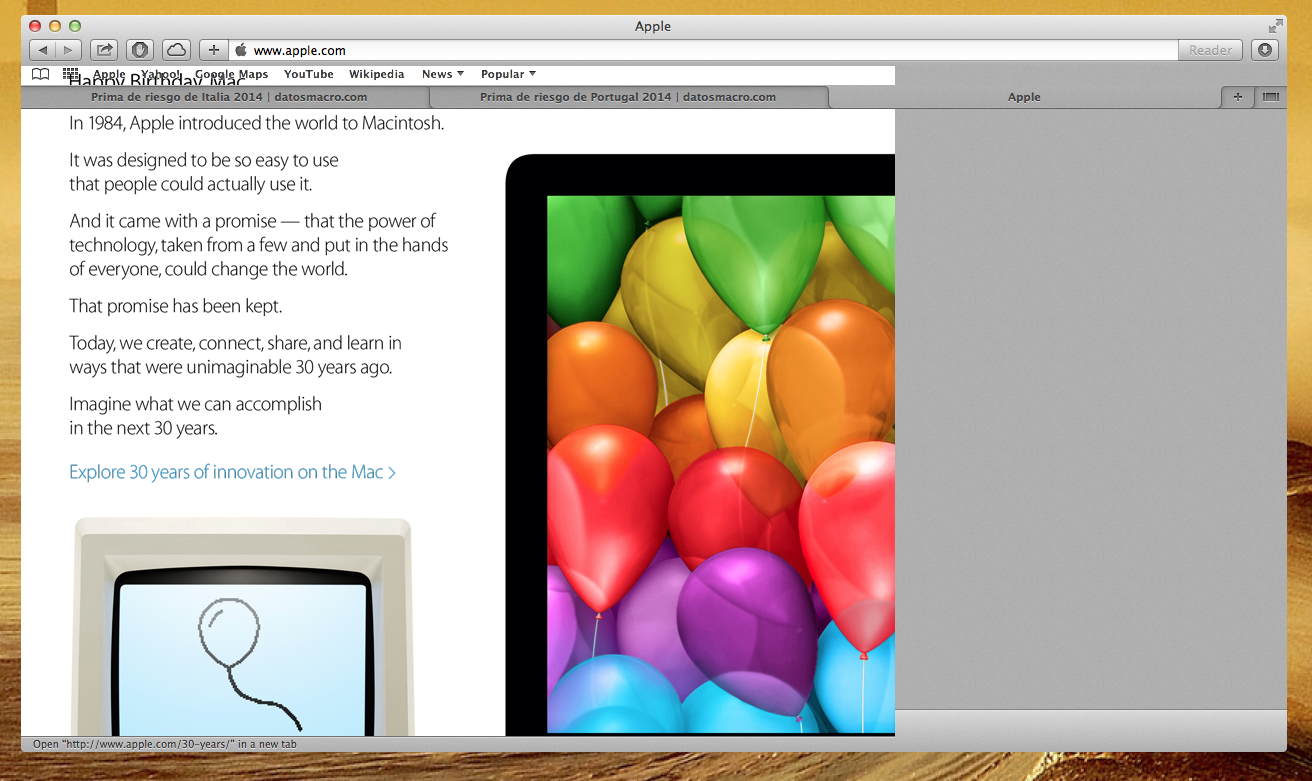
Task: Go back with the left arrow button
Action: coord(42,50)
